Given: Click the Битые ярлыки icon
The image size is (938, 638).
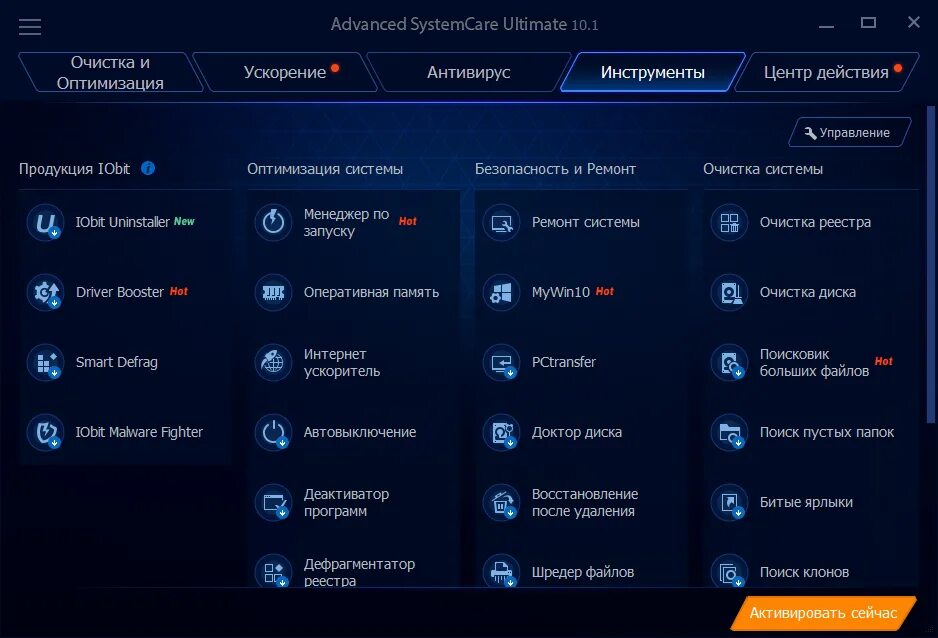Looking at the screenshot, I should [x=729, y=502].
